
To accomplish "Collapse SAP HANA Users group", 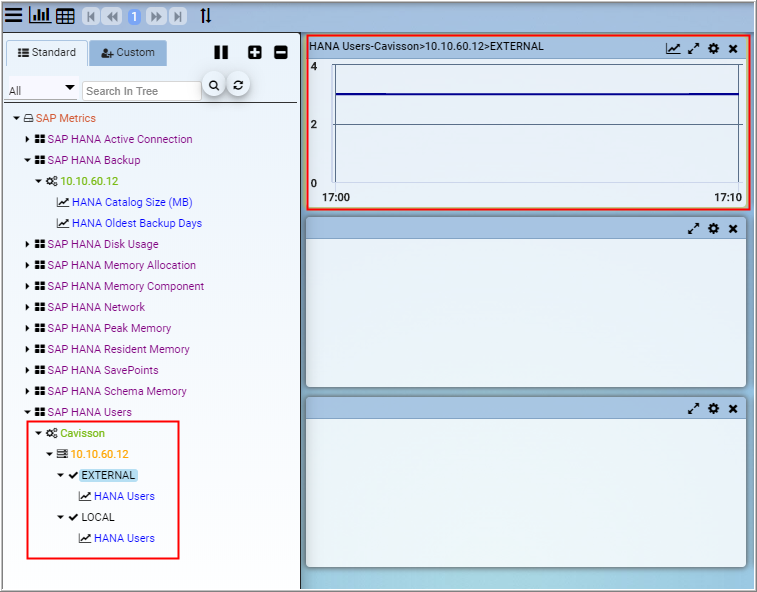I will (28, 412).
